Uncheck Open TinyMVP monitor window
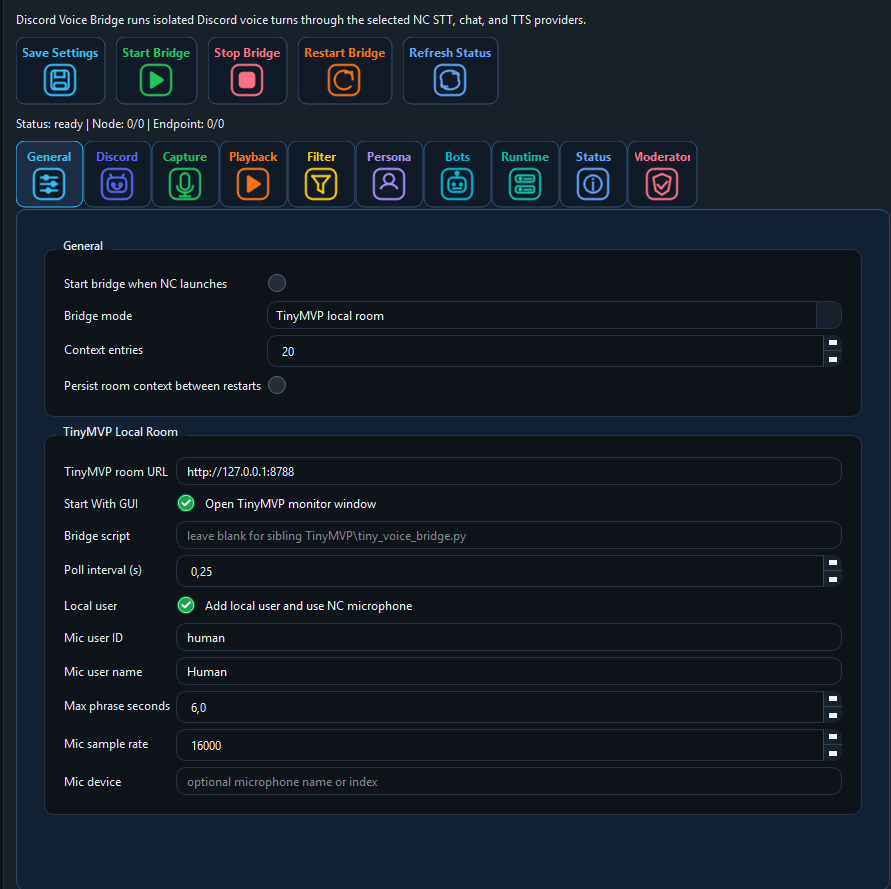 pos(186,503)
